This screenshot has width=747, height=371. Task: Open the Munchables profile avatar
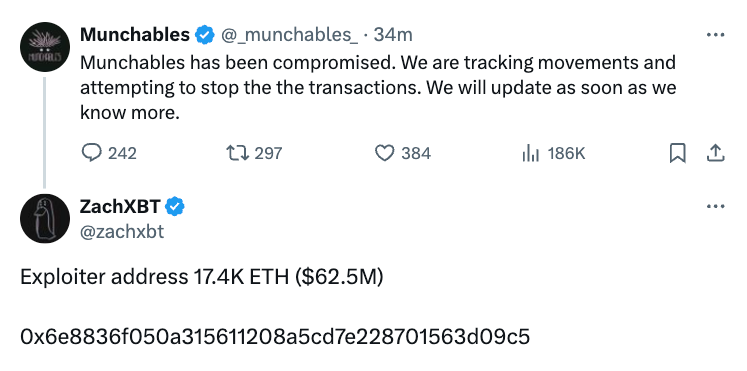[45, 47]
